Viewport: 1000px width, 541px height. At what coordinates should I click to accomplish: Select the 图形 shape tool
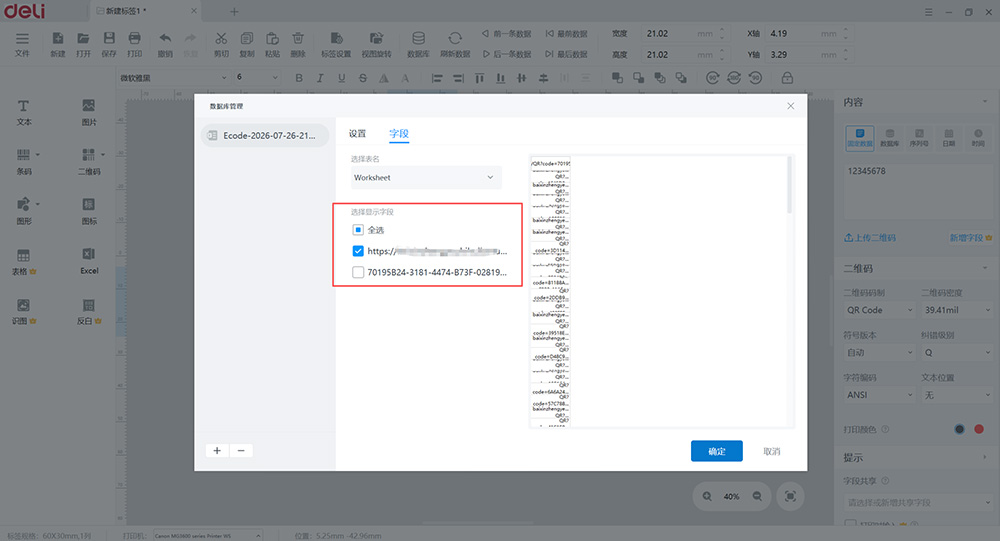[24, 211]
